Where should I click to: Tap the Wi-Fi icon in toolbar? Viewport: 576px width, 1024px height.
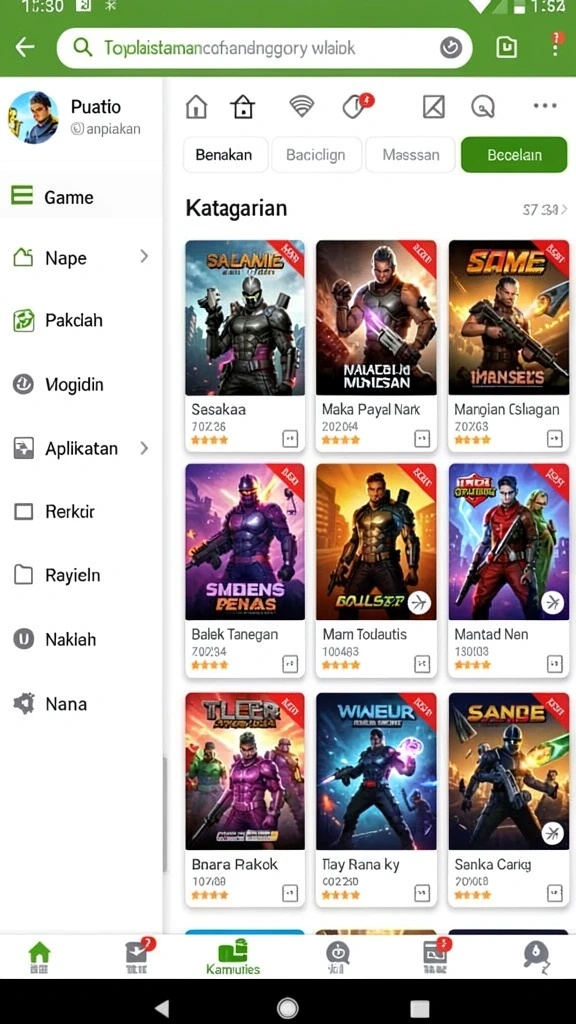pyautogui.click(x=302, y=105)
